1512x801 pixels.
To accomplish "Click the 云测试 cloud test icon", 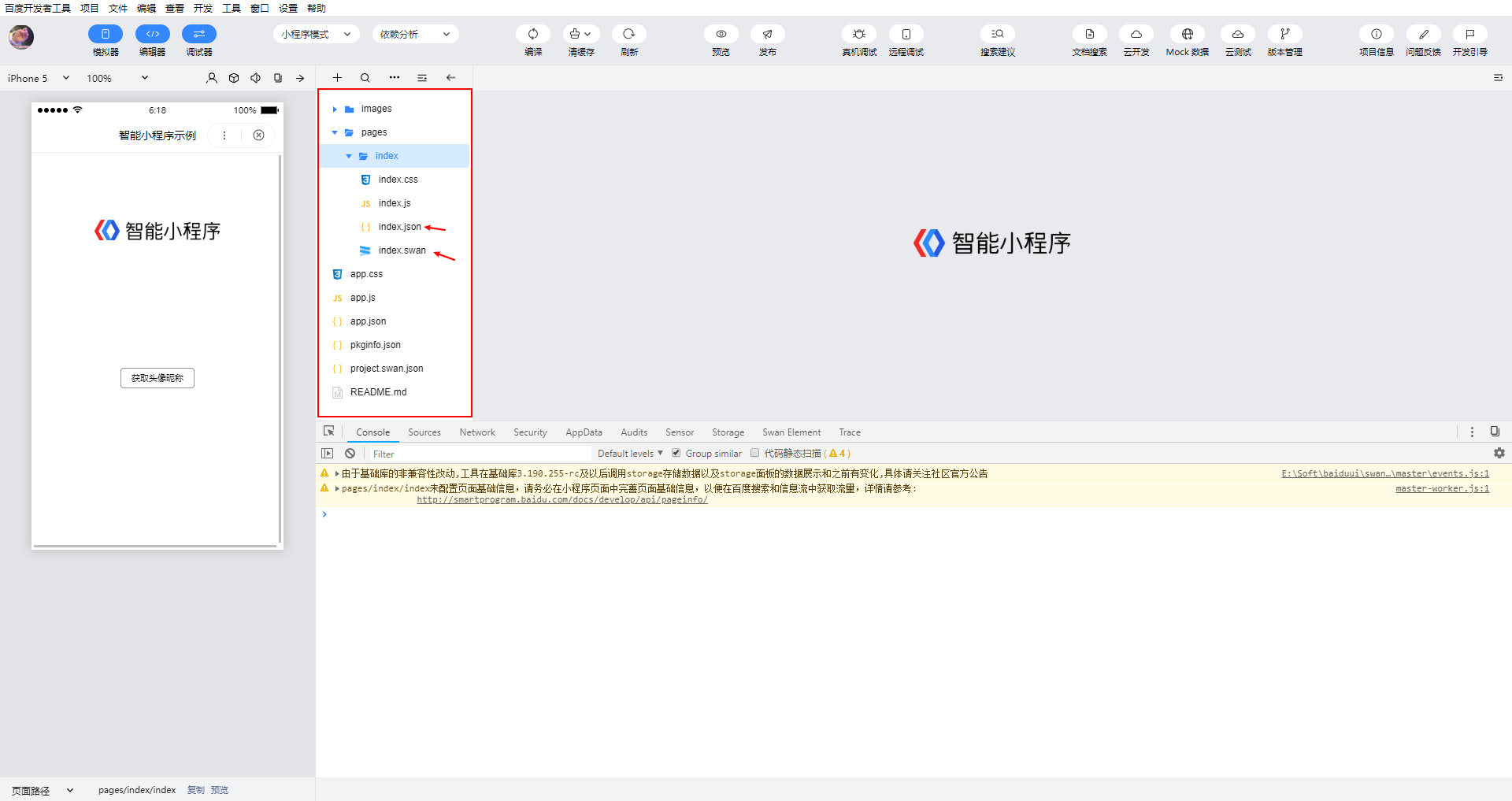I will click(x=1238, y=34).
